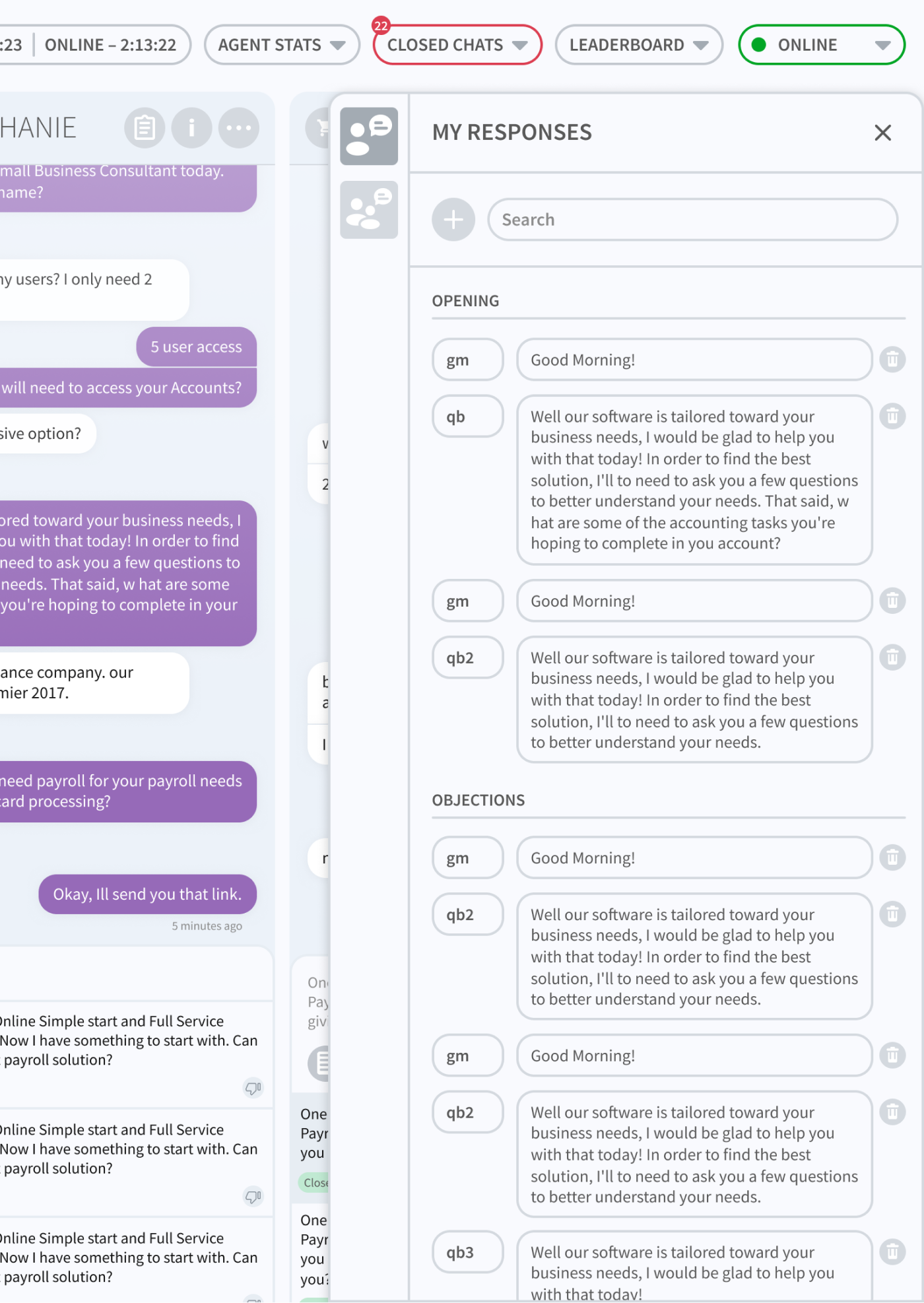This screenshot has width=924, height=1303.
Task: Open the Leaderboard dropdown
Action: pos(638,45)
